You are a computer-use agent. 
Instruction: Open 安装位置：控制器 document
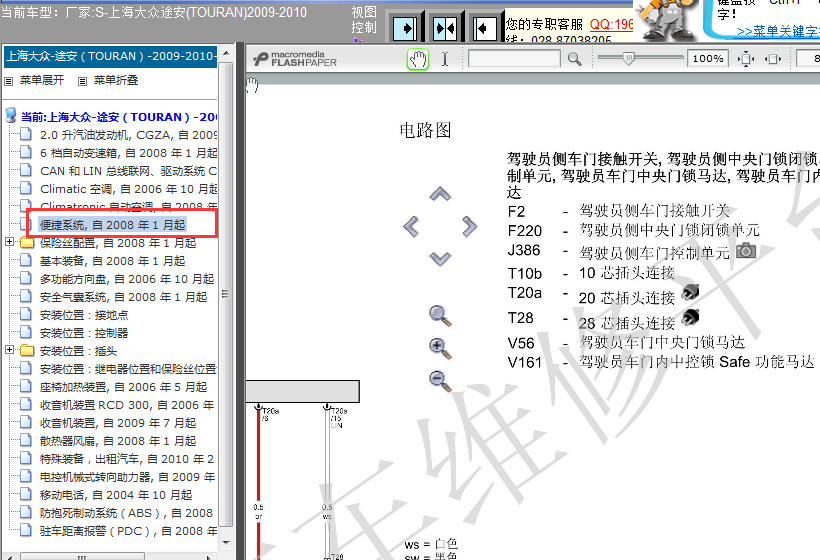pos(84,333)
